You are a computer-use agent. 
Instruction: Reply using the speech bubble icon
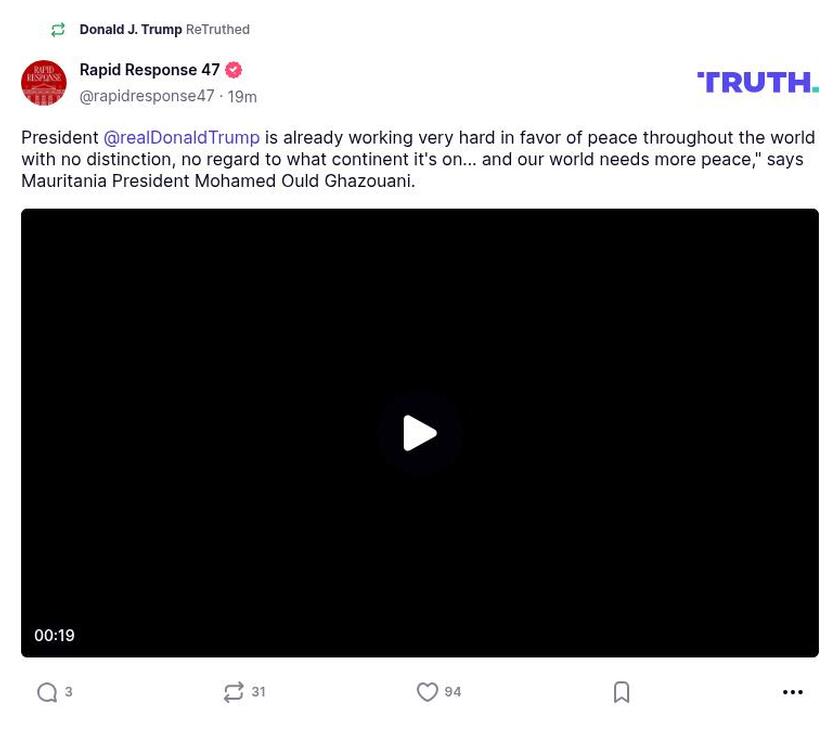46,692
